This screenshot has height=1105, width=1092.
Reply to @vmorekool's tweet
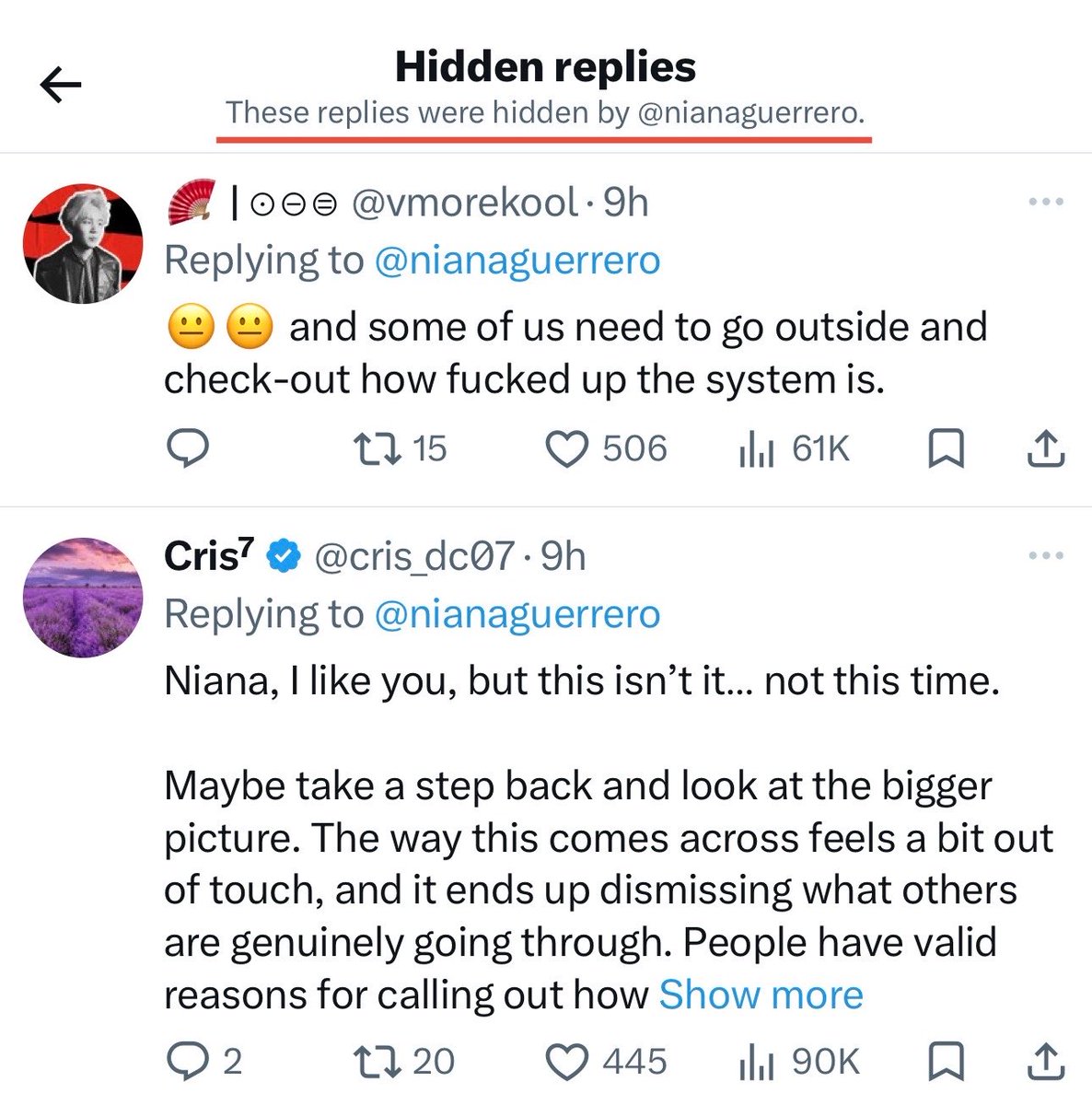[x=188, y=449]
